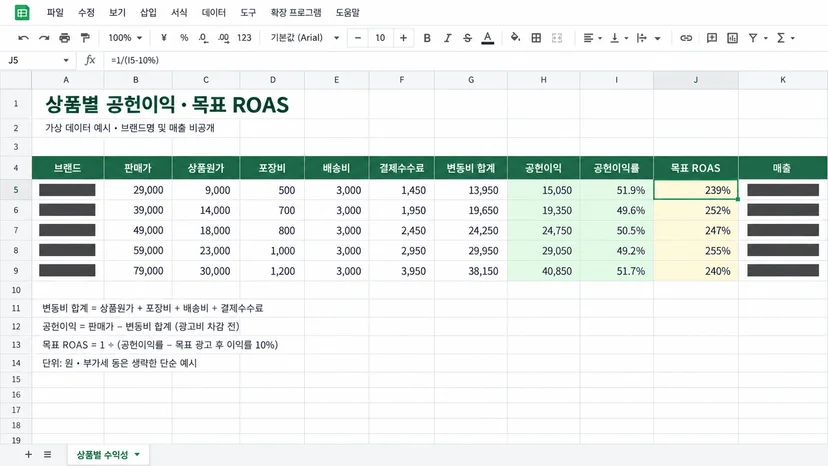This screenshot has width=828, height=466.
Task: Select row 5 header
Action: coord(16,190)
